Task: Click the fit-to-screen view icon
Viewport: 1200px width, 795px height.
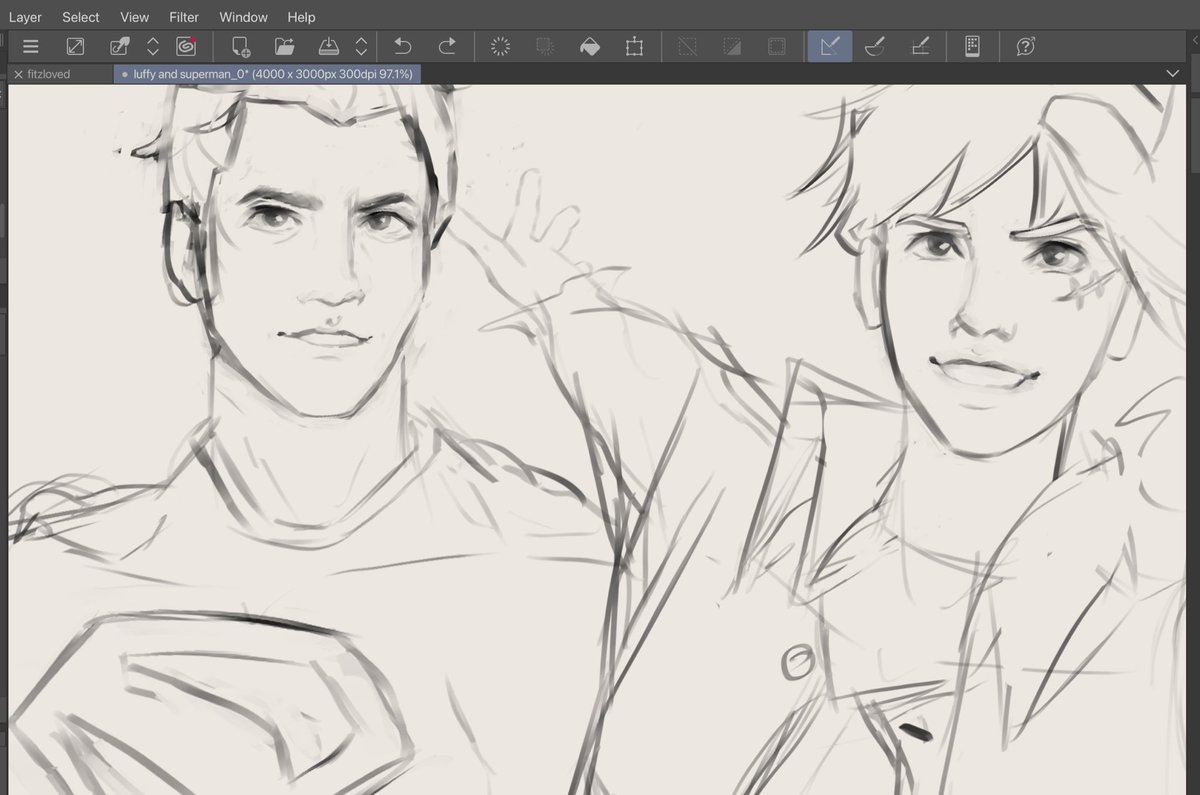Action: point(74,46)
